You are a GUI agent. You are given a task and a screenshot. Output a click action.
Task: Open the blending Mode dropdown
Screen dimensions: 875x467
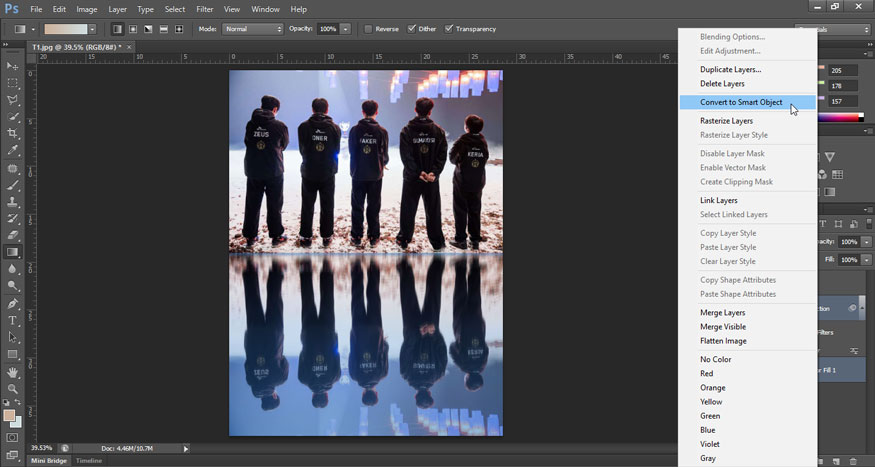pos(253,29)
